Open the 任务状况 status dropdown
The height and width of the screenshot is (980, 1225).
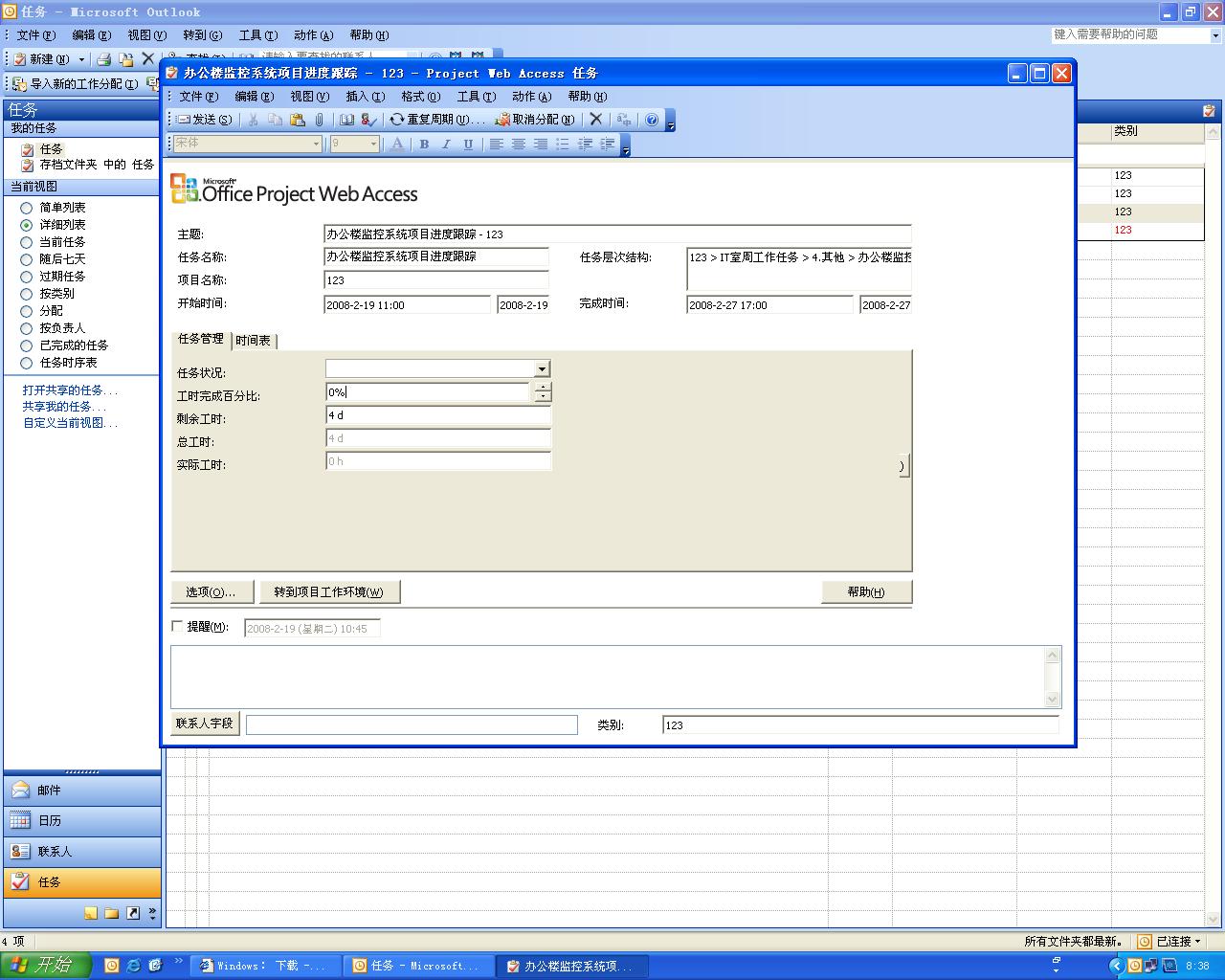542,369
